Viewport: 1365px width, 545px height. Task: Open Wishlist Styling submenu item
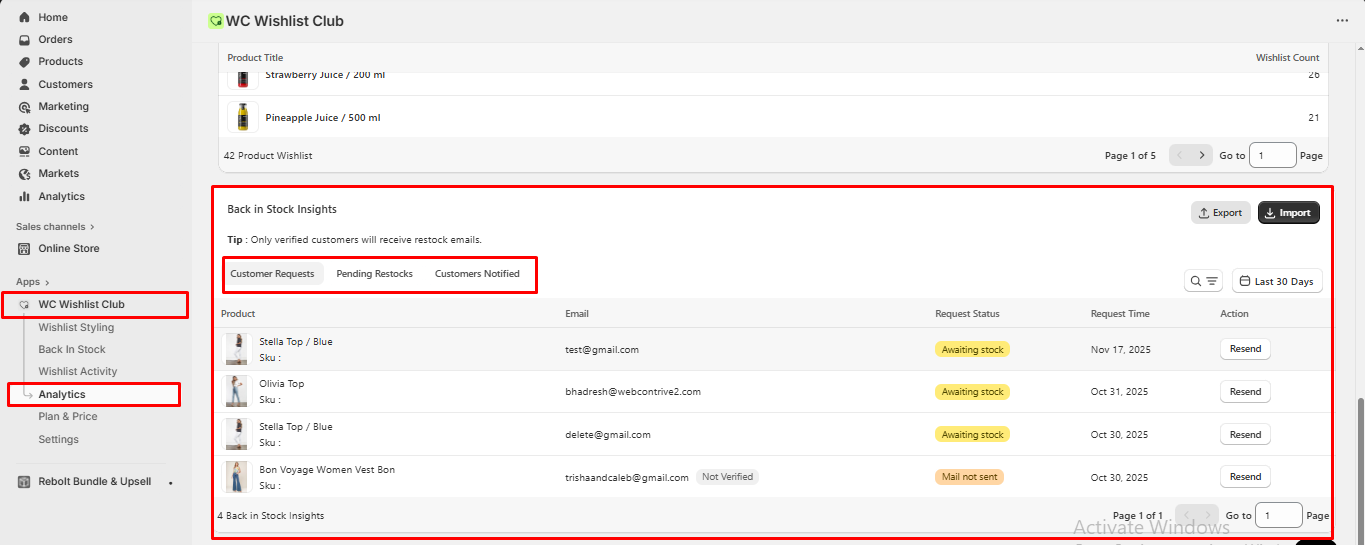76,328
